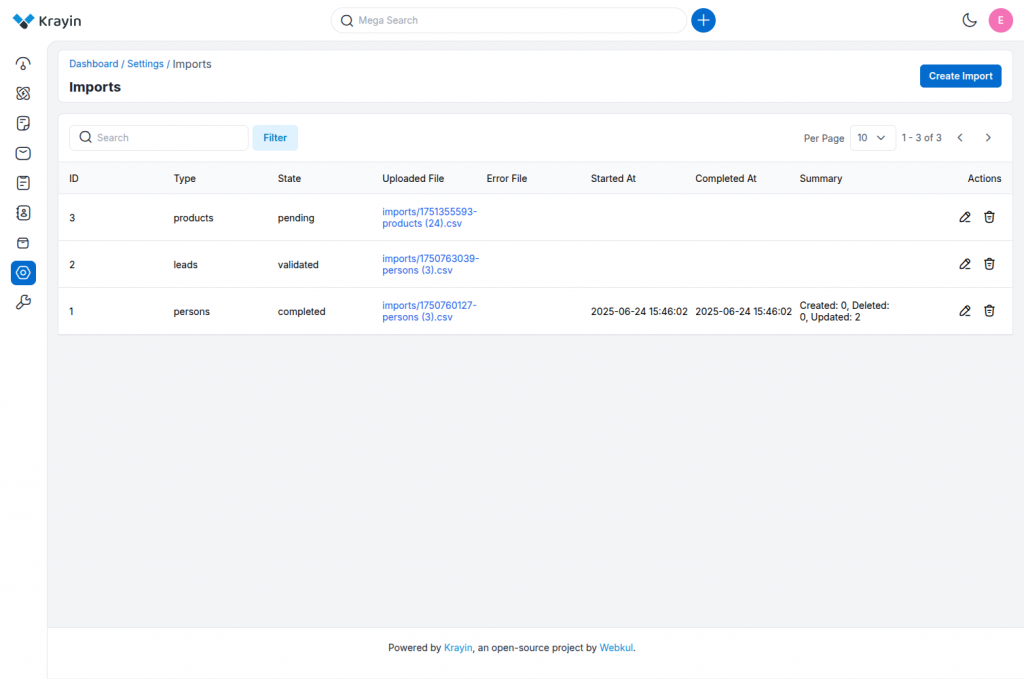
Task: Open the Activities sidebar icon
Action: [x=23, y=183]
